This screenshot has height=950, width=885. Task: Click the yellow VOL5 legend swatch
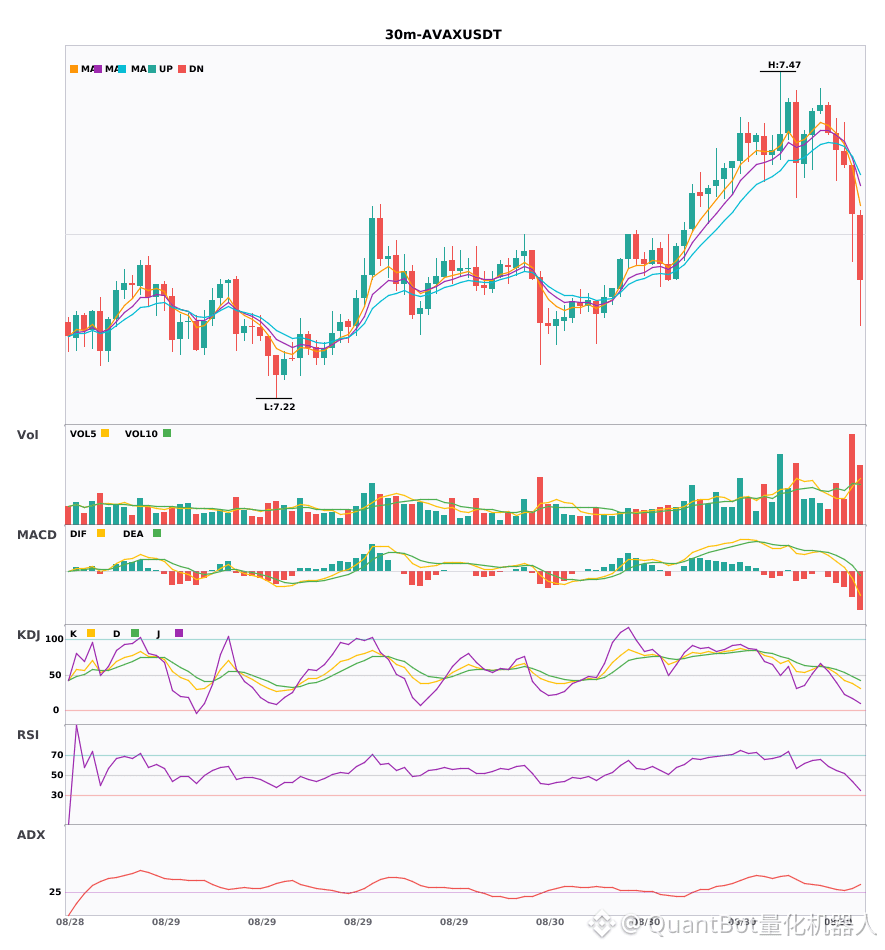tap(105, 433)
